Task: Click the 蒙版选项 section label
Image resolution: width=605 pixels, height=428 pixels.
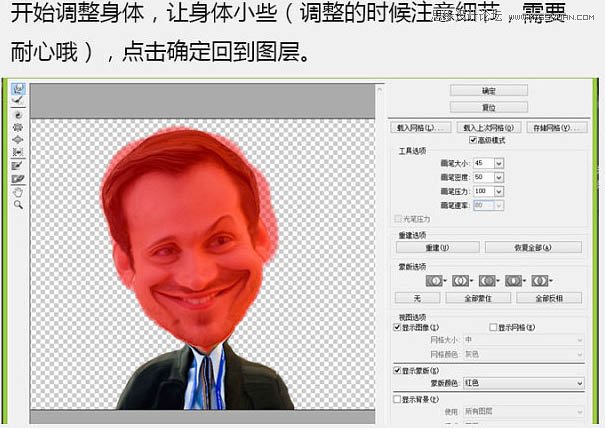Action: [412, 267]
